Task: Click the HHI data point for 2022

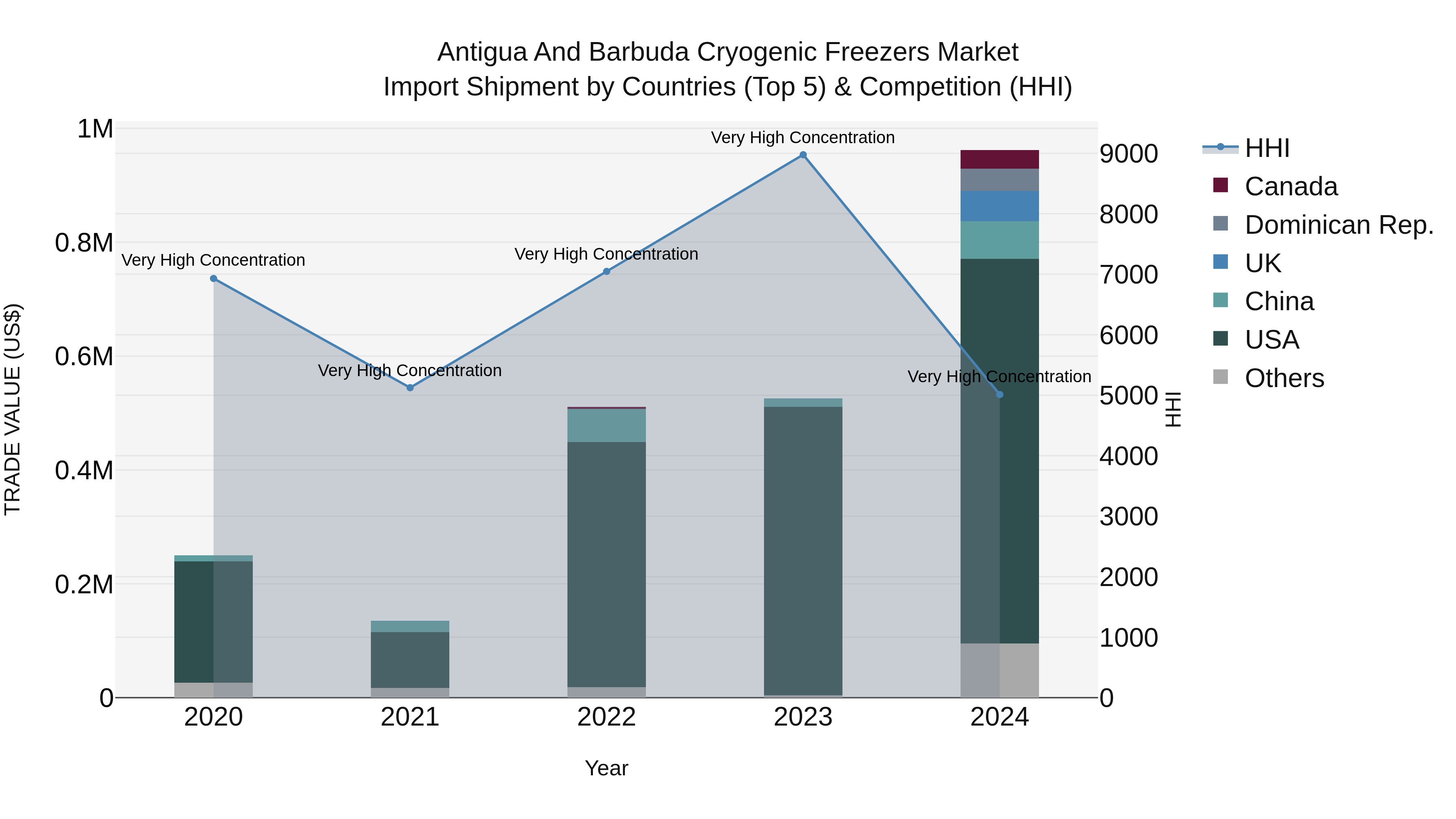Action: tap(607, 271)
